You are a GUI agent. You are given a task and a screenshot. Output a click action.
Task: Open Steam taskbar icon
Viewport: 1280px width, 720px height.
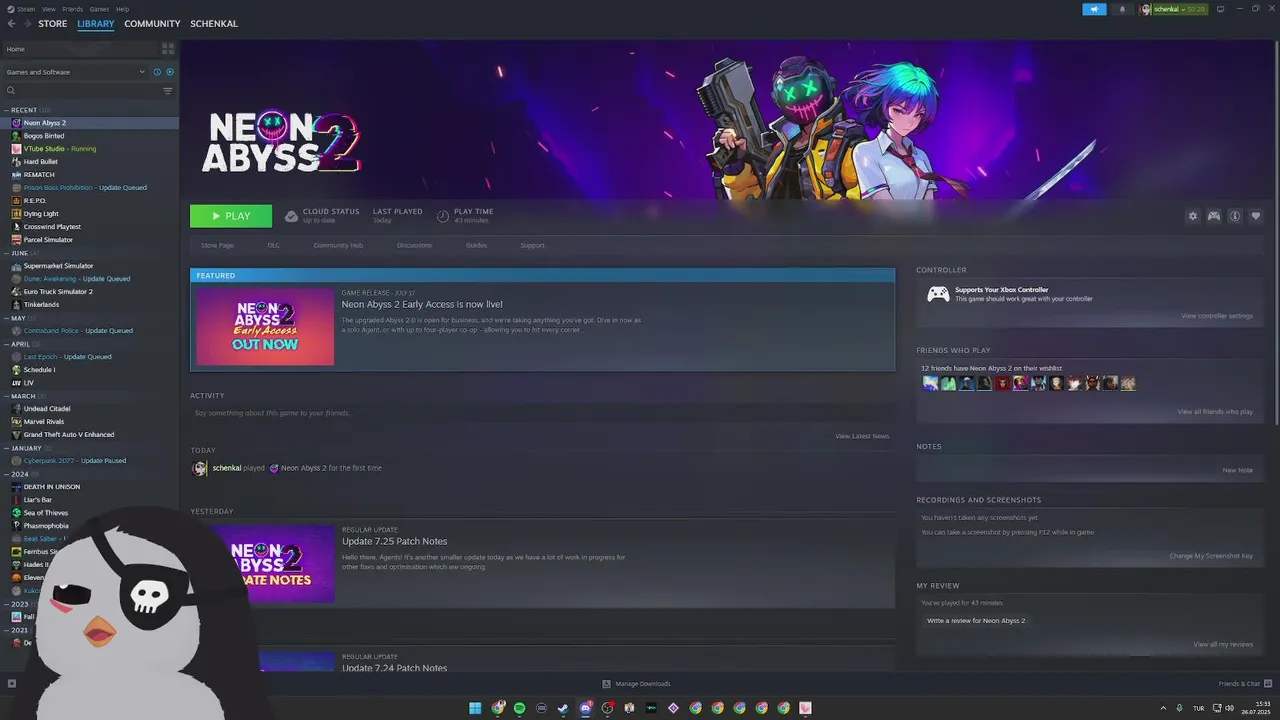click(563, 708)
